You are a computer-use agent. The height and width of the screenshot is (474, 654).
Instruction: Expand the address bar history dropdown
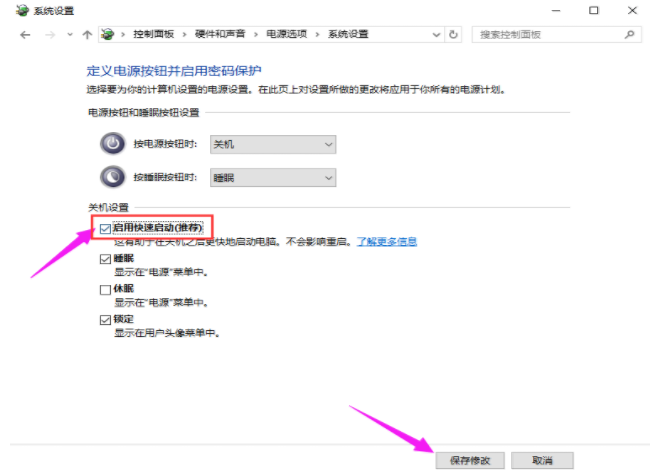point(435,34)
